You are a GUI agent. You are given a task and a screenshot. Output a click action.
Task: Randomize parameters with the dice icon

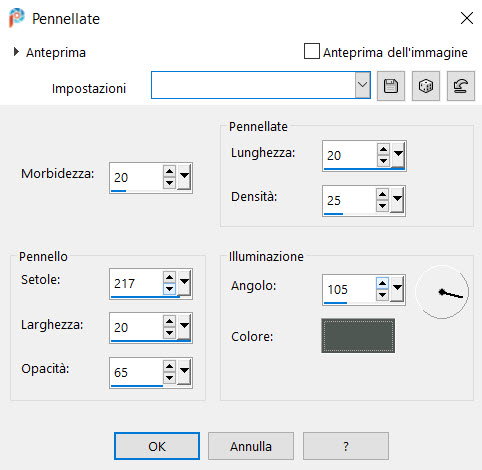(426, 86)
